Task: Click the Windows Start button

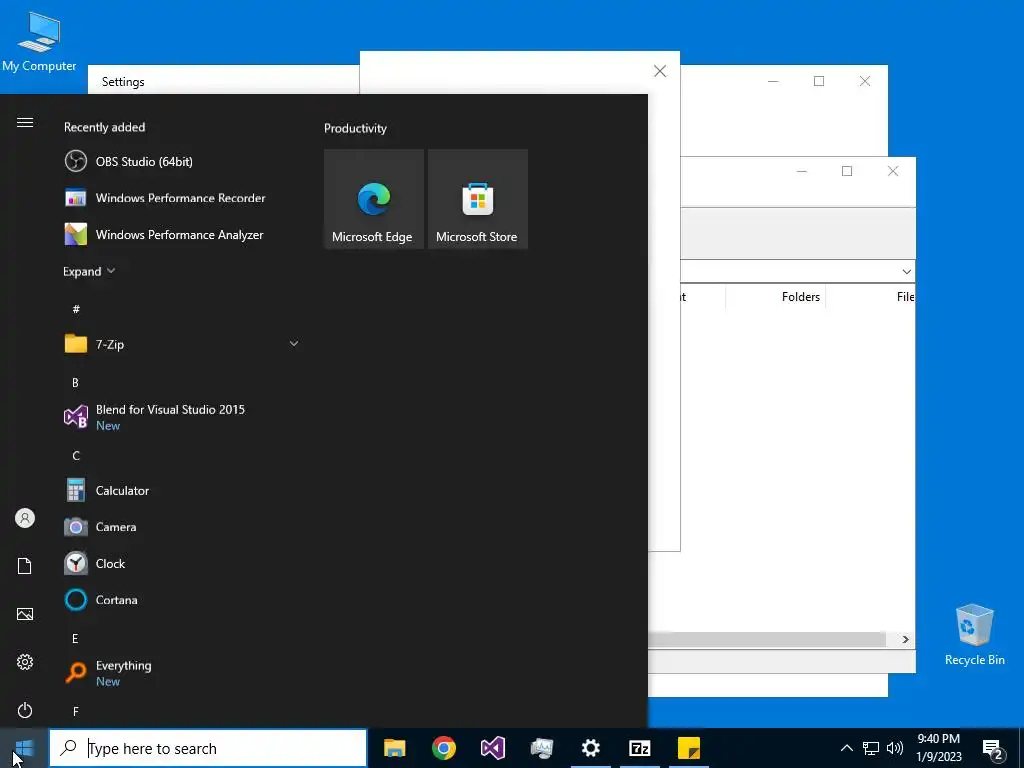Action: (x=24, y=748)
